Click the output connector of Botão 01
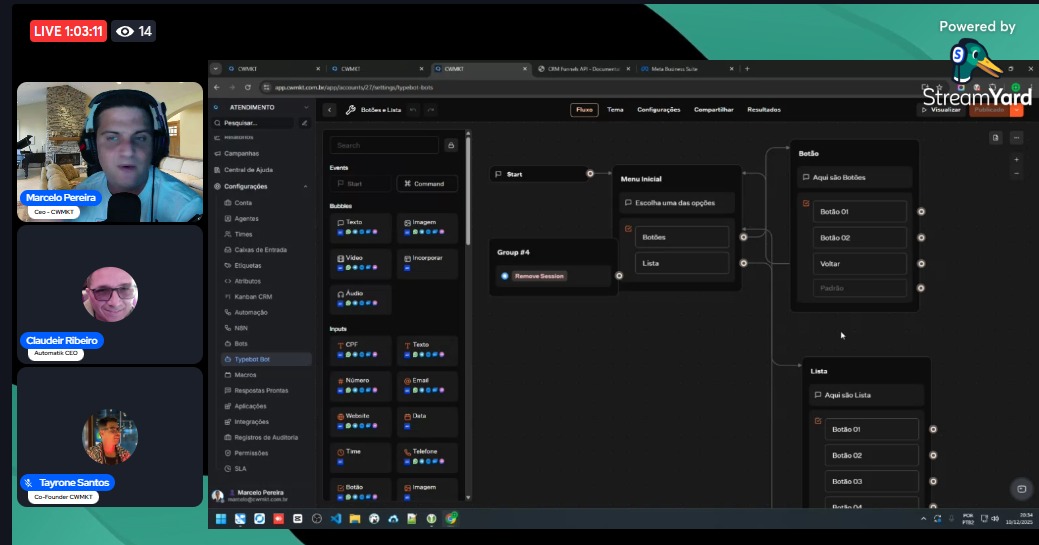The width and height of the screenshot is (1039, 545). (921, 212)
